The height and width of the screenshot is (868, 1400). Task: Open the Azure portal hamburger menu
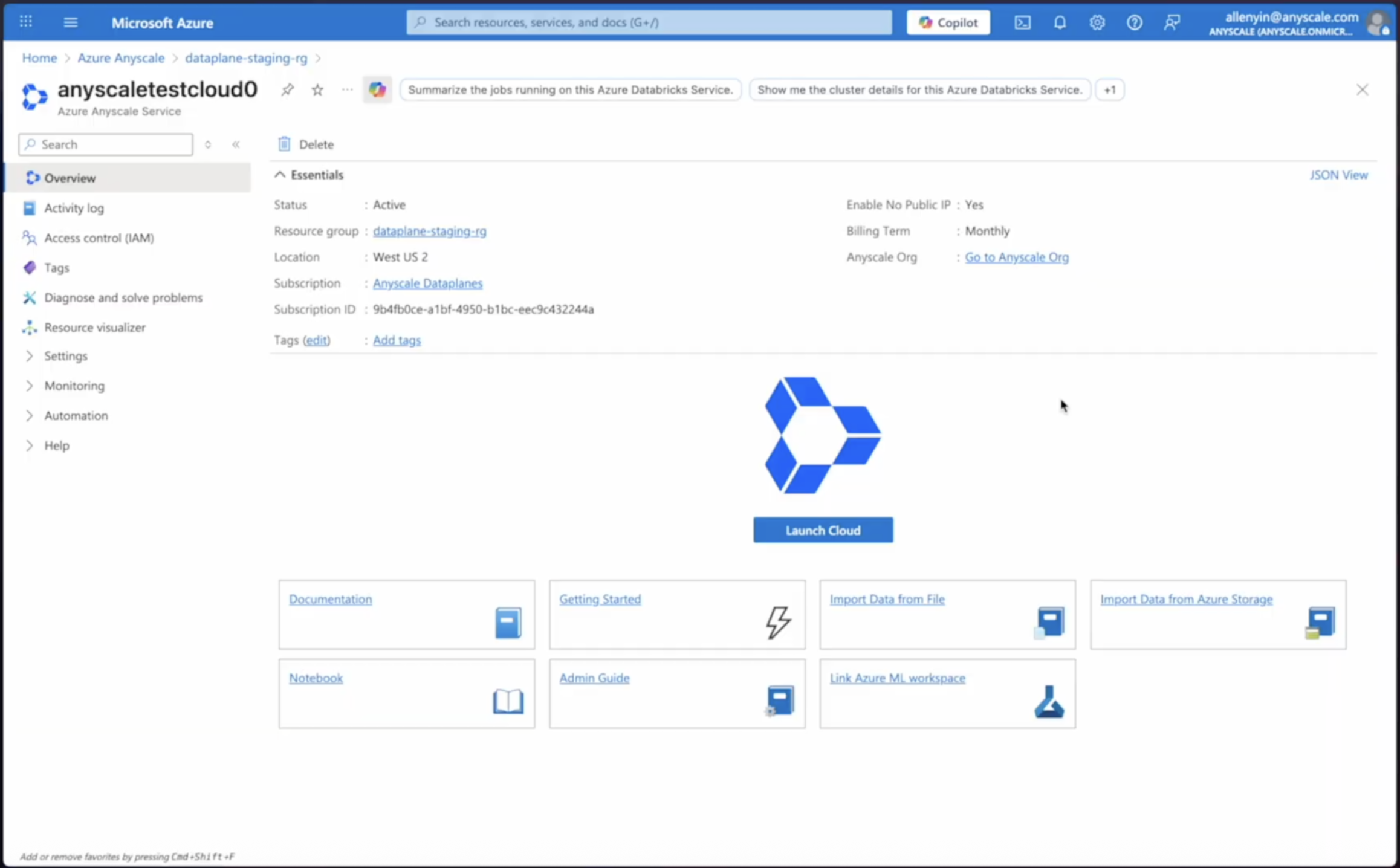(x=70, y=22)
